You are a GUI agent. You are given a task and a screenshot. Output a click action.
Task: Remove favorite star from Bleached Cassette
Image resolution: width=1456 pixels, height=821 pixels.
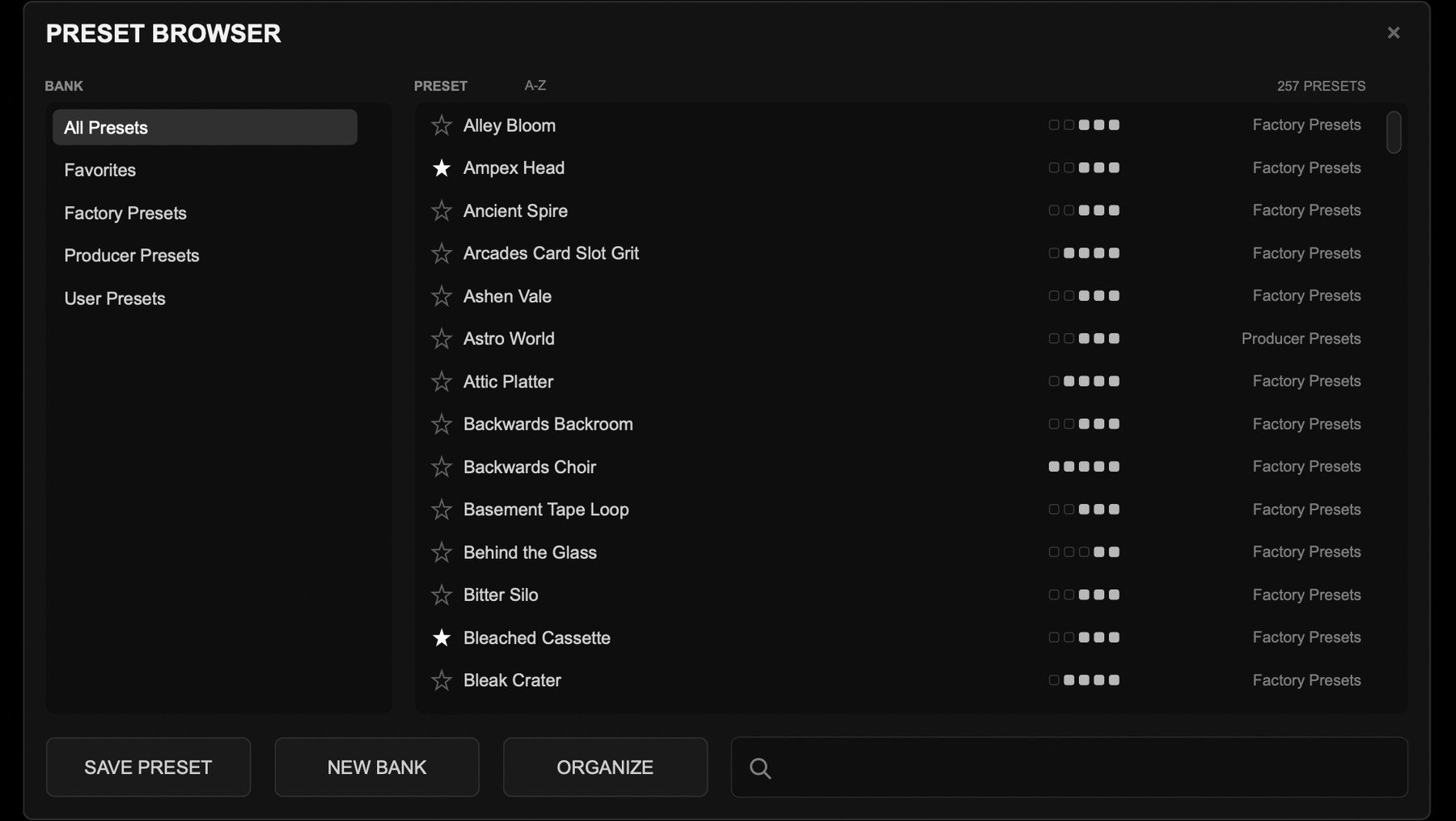441,637
